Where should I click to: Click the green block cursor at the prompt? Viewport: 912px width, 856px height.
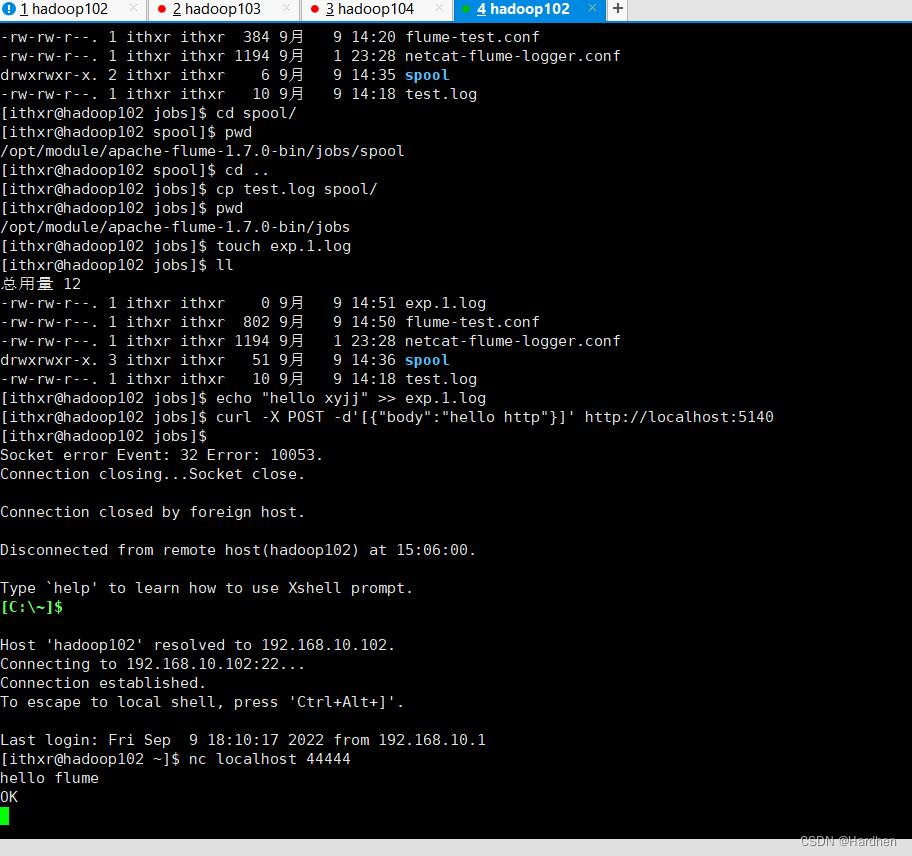[5, 816]
